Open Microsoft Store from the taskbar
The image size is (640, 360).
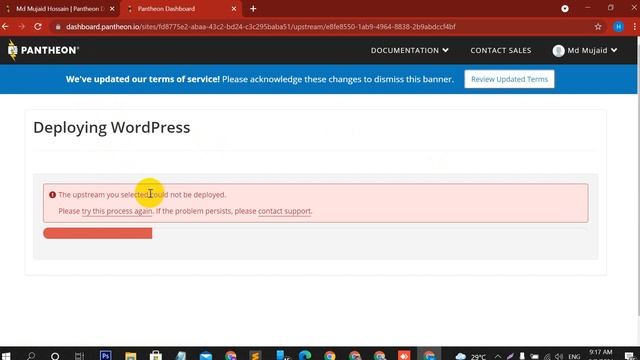[x=156, y=356]
